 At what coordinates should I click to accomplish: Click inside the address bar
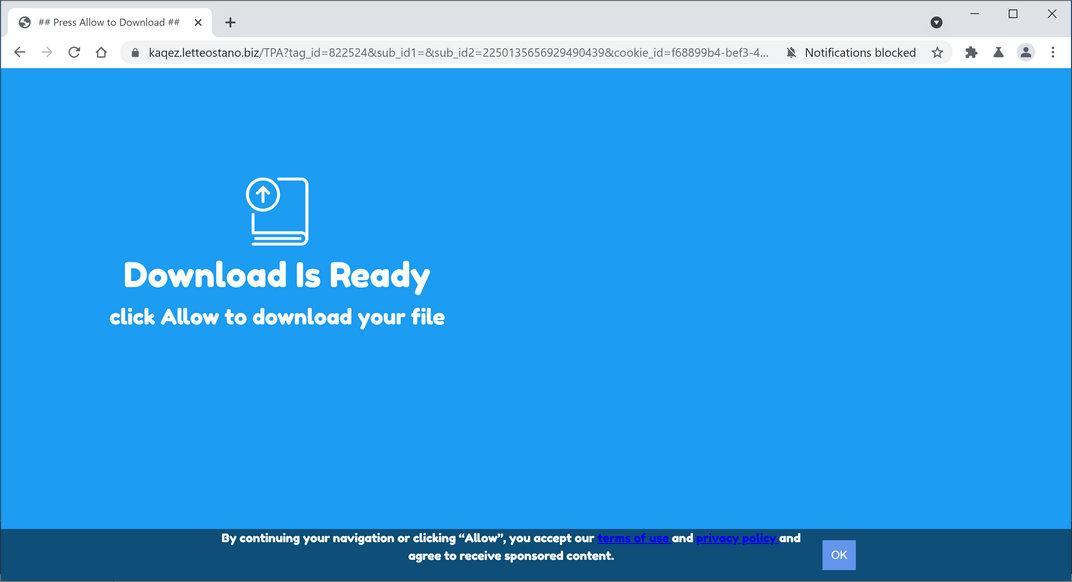click(x=450, y=52)
